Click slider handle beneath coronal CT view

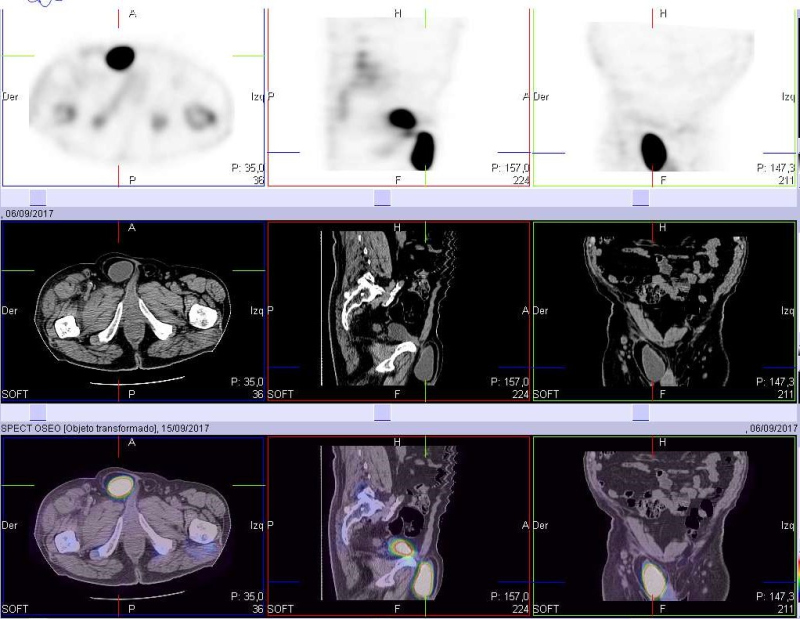tap(641, 412)
